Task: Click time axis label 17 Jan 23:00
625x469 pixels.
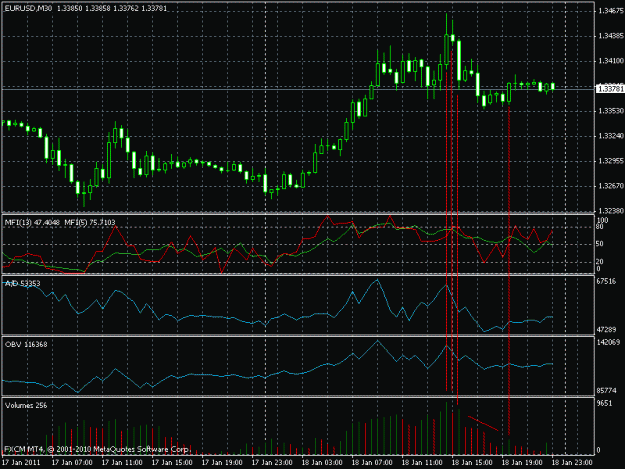Action: coord(272,462)
